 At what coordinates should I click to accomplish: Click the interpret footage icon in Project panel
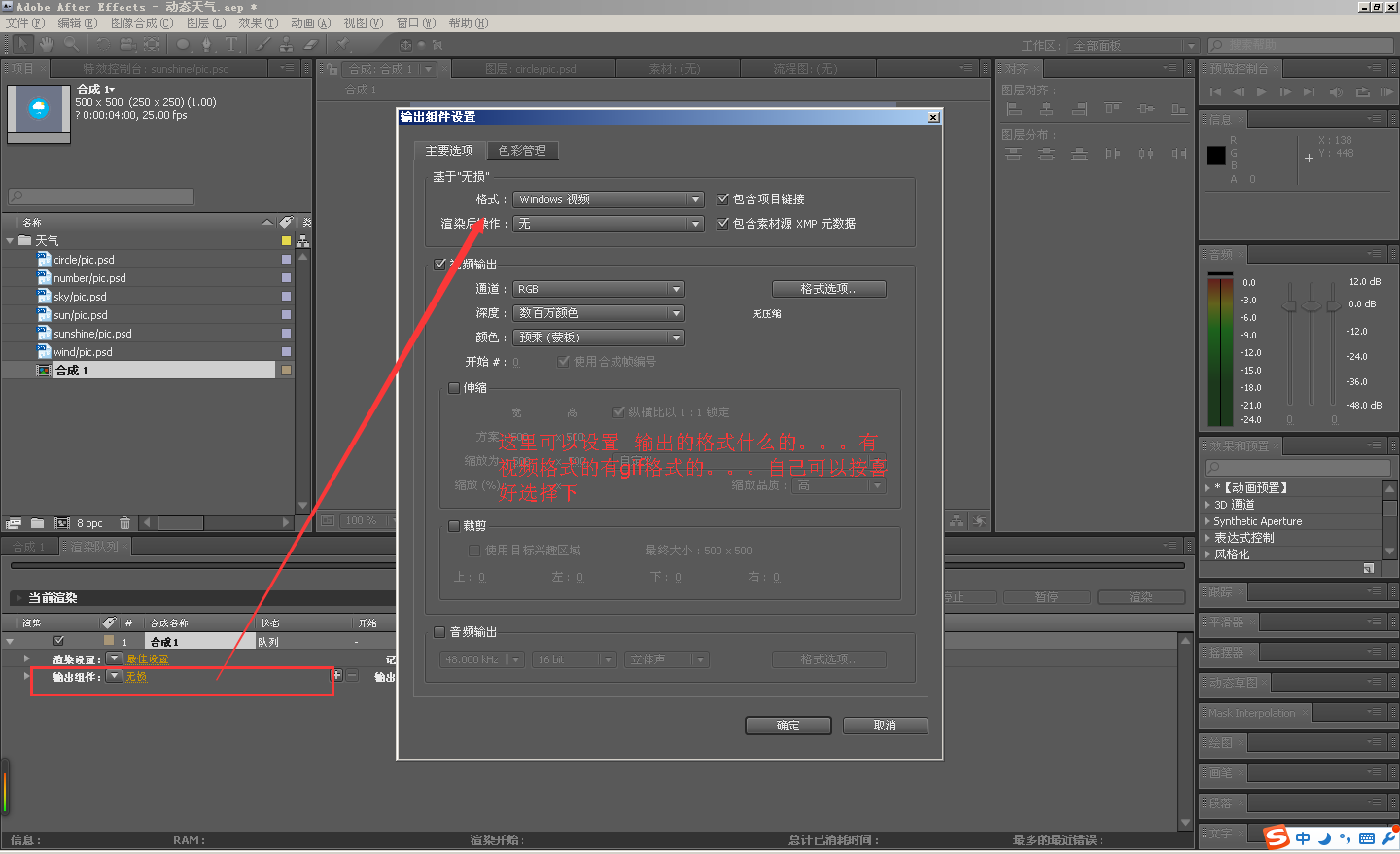click(14, 522)
